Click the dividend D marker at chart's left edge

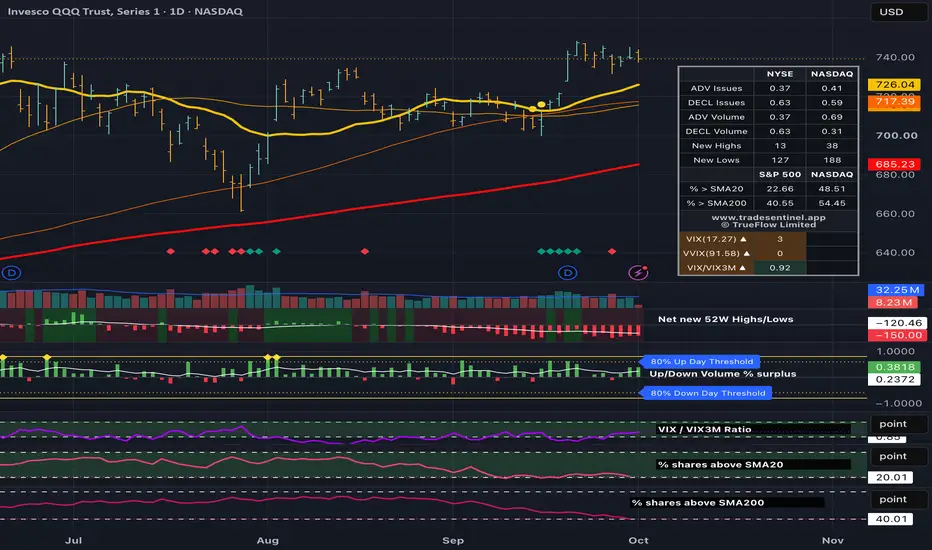point(11,273)
